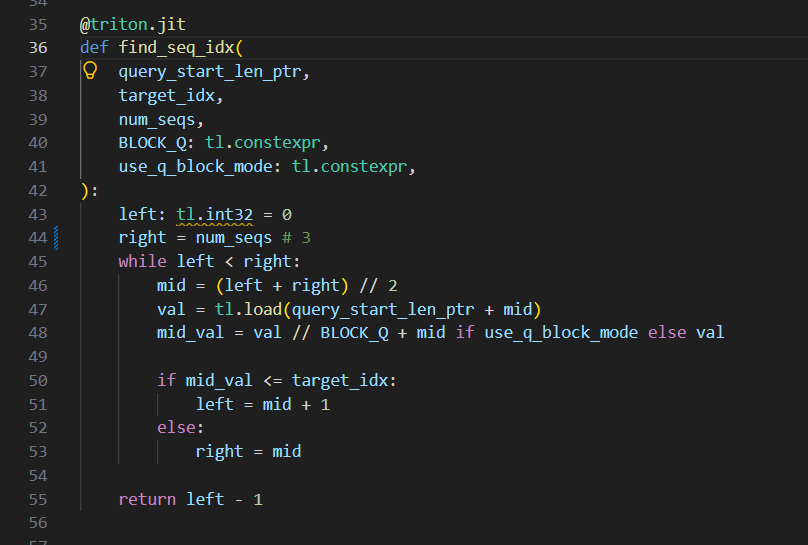Click the @triton.jit decorator
Screen dimensions: 808x545
[133, 24]
